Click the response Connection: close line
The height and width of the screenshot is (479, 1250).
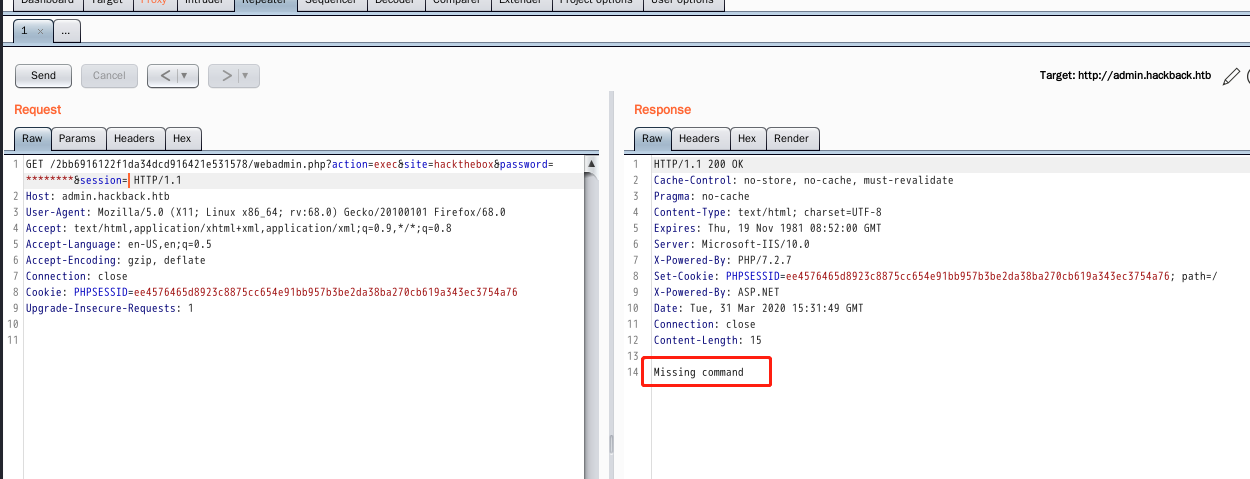(705, 324)
